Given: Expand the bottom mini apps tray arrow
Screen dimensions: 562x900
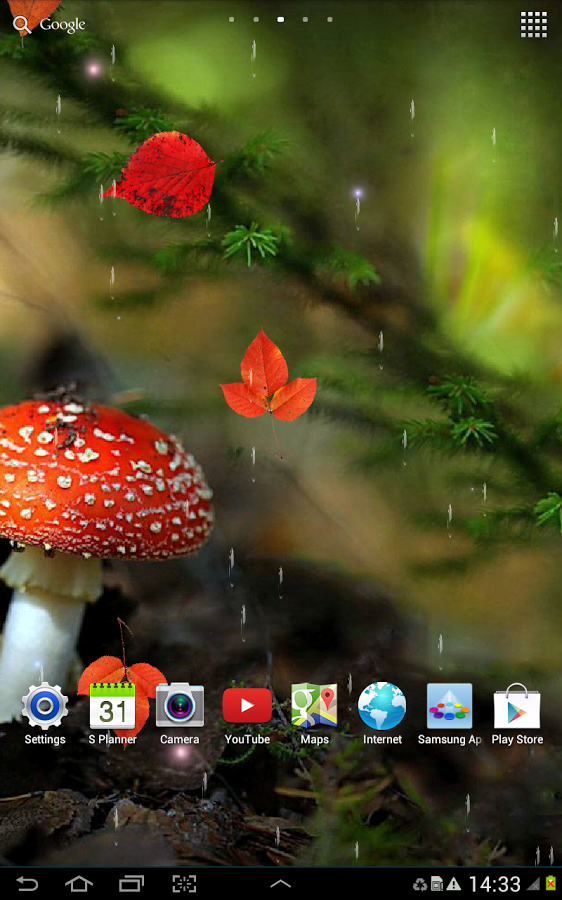Looking at the screenshot, I should [x=280, y=884].
